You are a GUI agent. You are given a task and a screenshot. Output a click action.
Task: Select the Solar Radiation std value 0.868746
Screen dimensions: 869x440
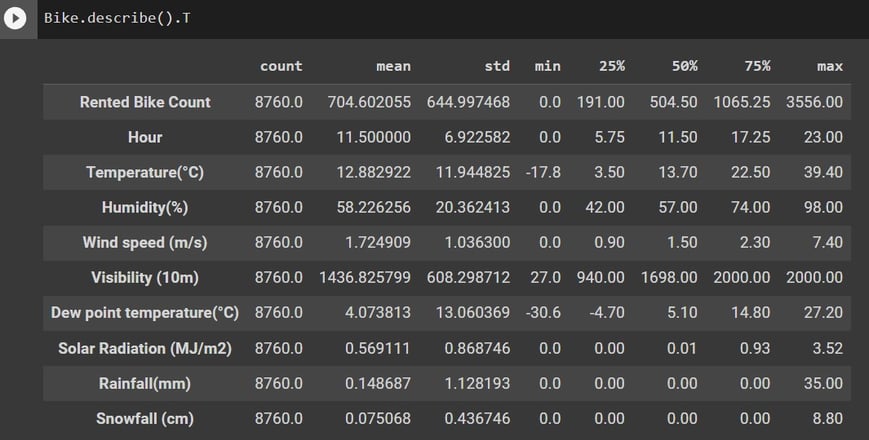477,348
